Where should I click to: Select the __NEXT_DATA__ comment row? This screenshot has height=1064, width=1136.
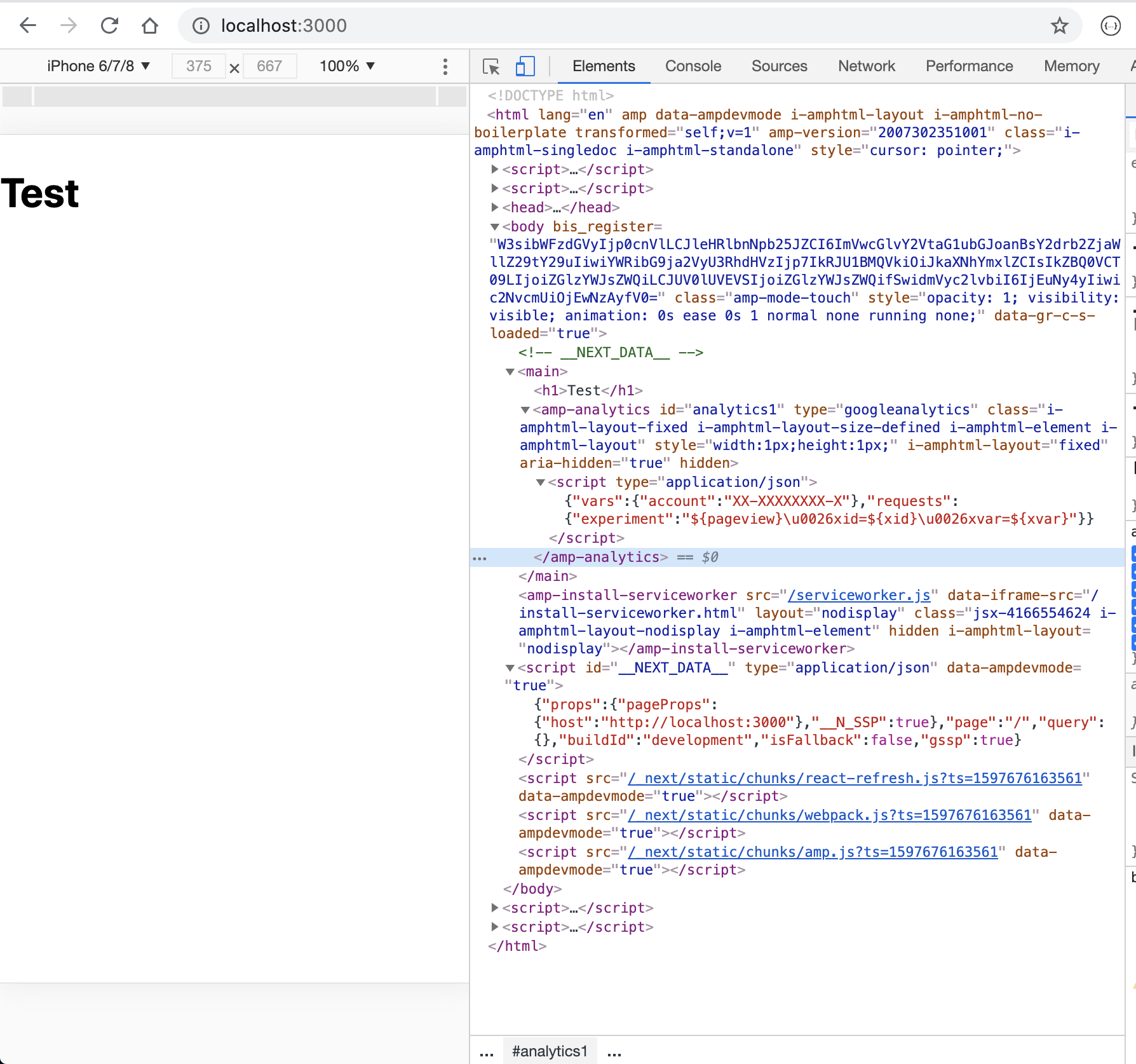(611, 352)
